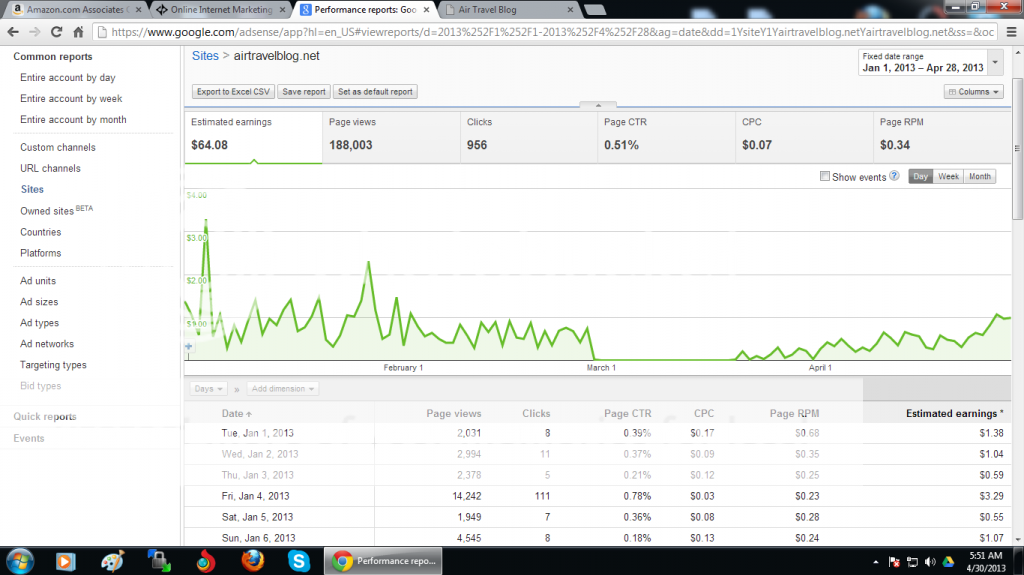Open the Paint icon in taskbar
Screen dimensions: 1024x575
tap(112, 561)
